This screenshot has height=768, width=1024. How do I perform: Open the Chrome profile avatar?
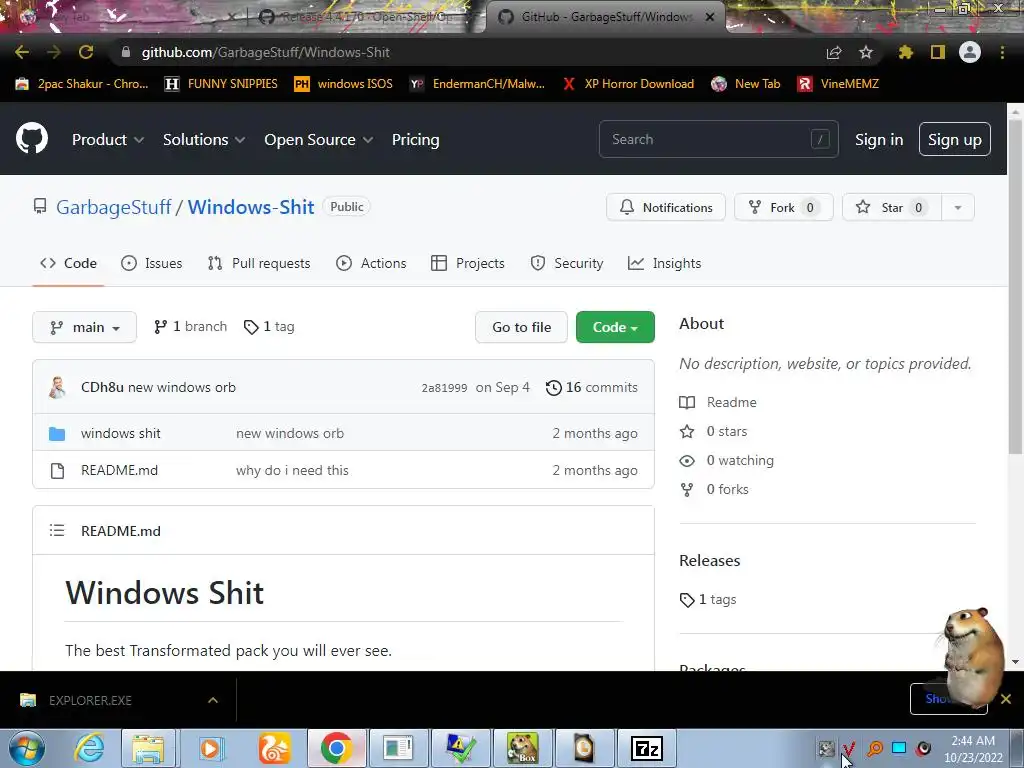pos(970,52)
